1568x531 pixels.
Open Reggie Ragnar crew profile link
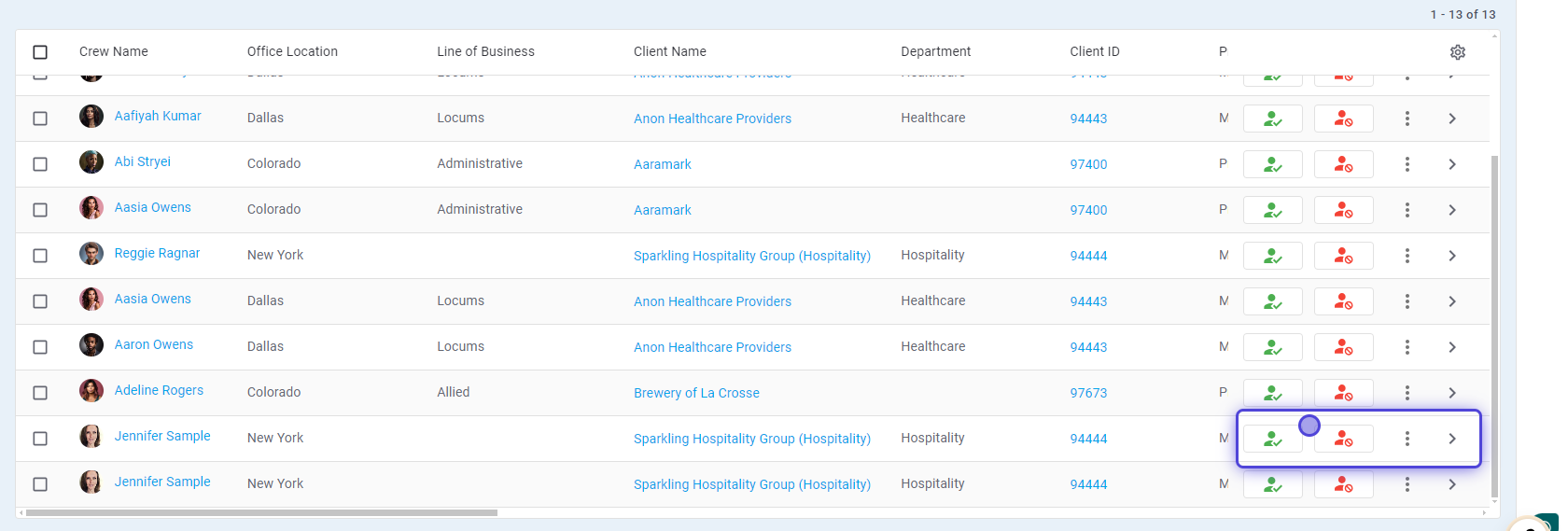[x=157, y=253]
